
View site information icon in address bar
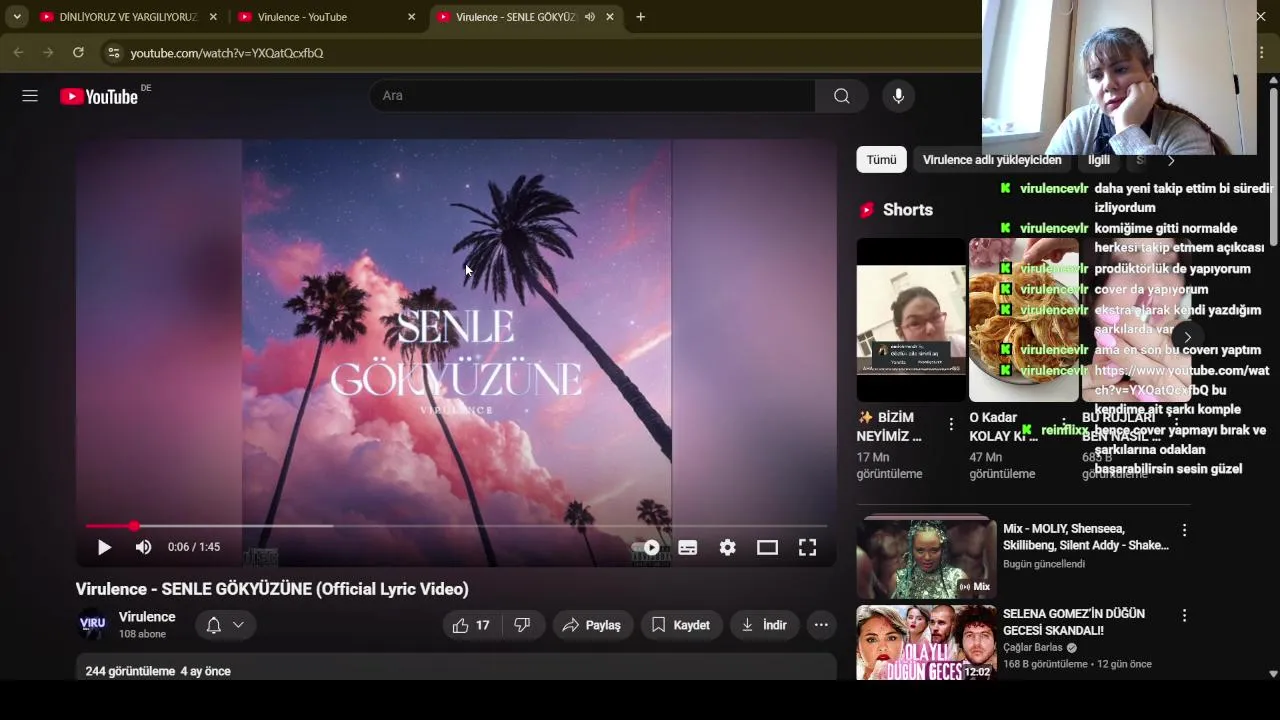(x=113, y=52)
